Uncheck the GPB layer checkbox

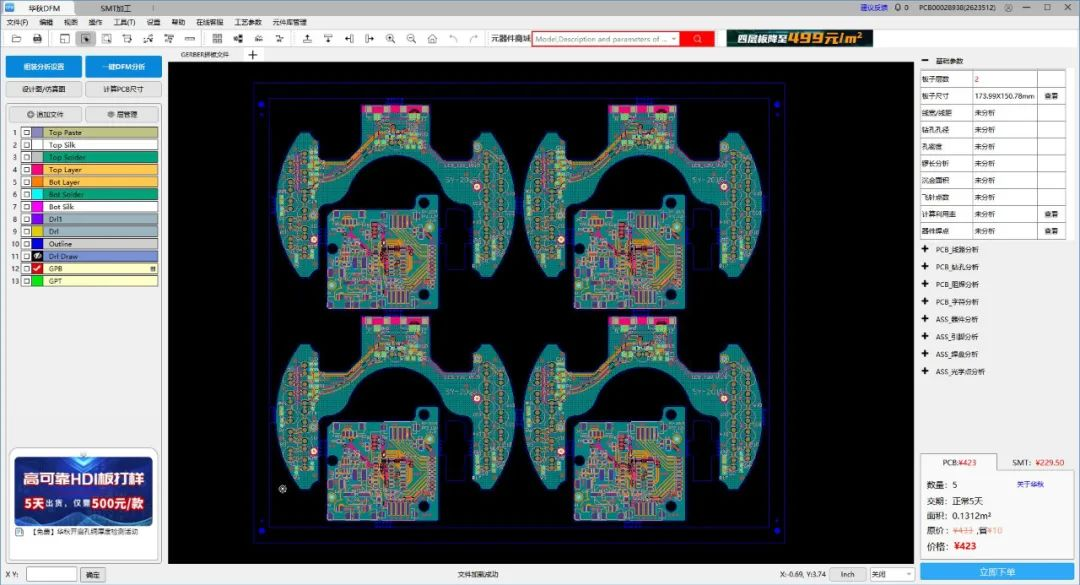point(27,269)
